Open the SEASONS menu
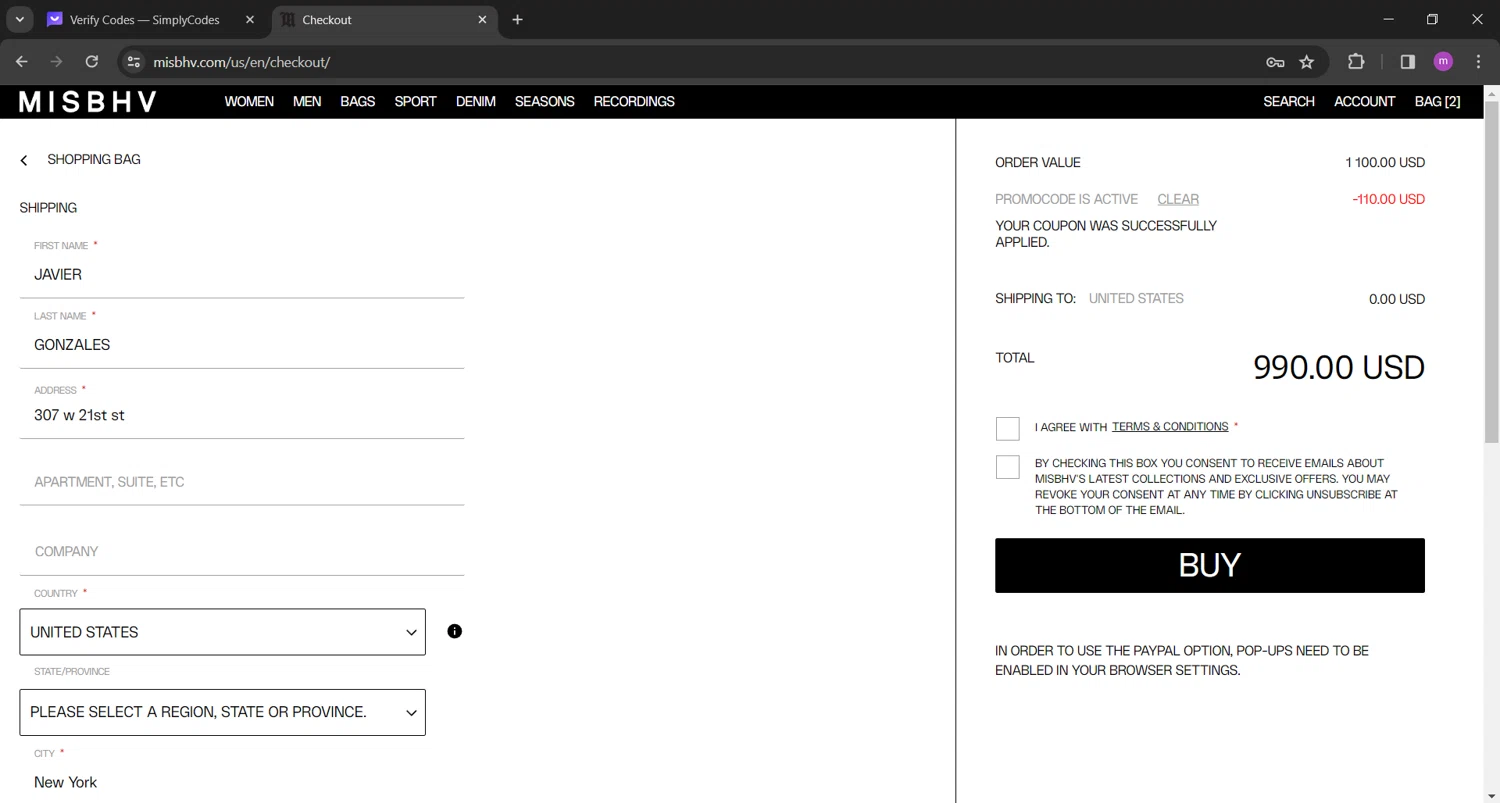The height and width of the screenshot is (803, 1500). 545,101
